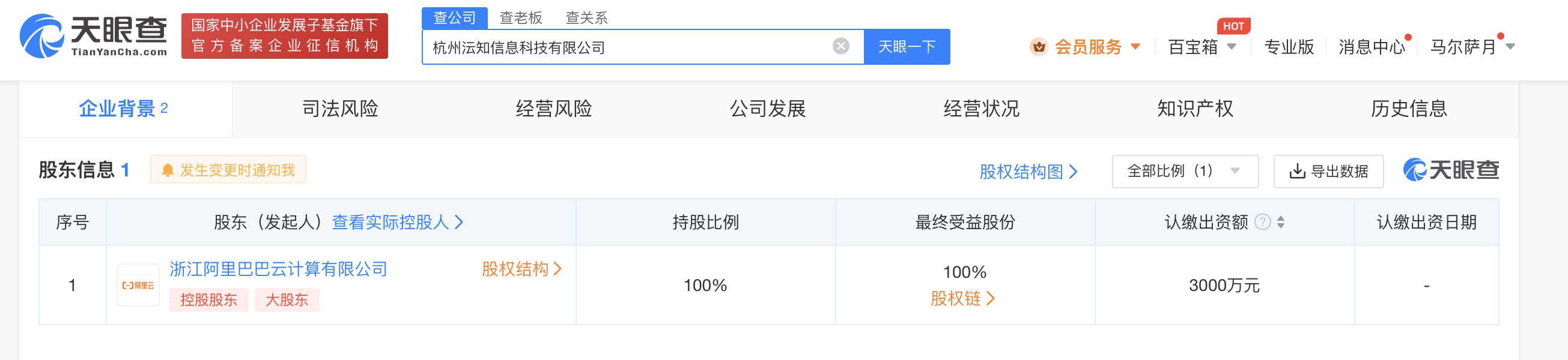Open 专业版 in the header
1568x360 pixels.
(1289, 47)
